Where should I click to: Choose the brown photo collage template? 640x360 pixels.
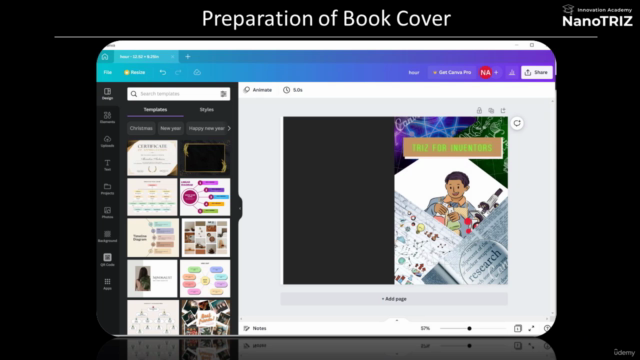[205, 237]
